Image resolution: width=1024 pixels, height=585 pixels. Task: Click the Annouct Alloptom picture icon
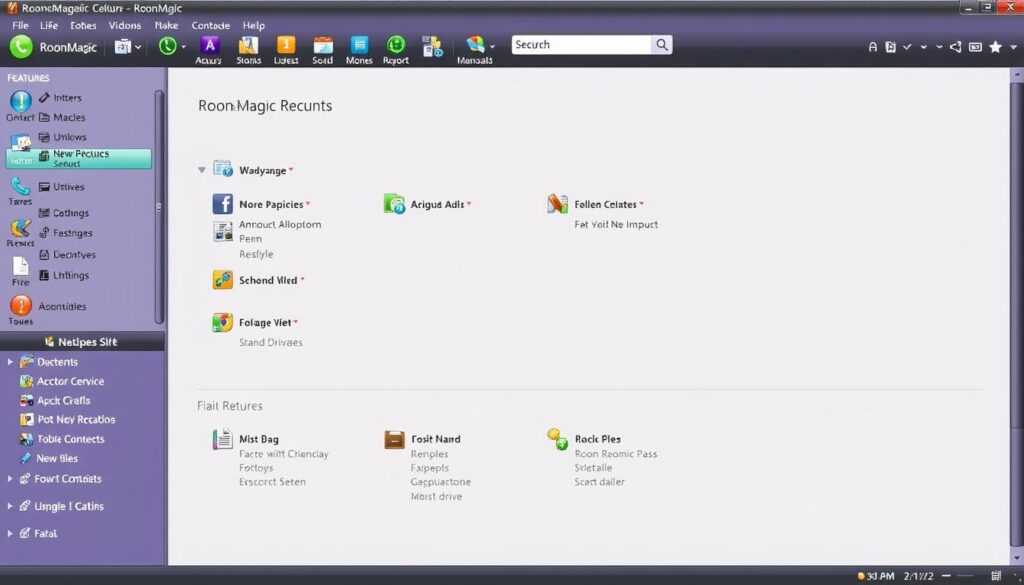[223, 231]
